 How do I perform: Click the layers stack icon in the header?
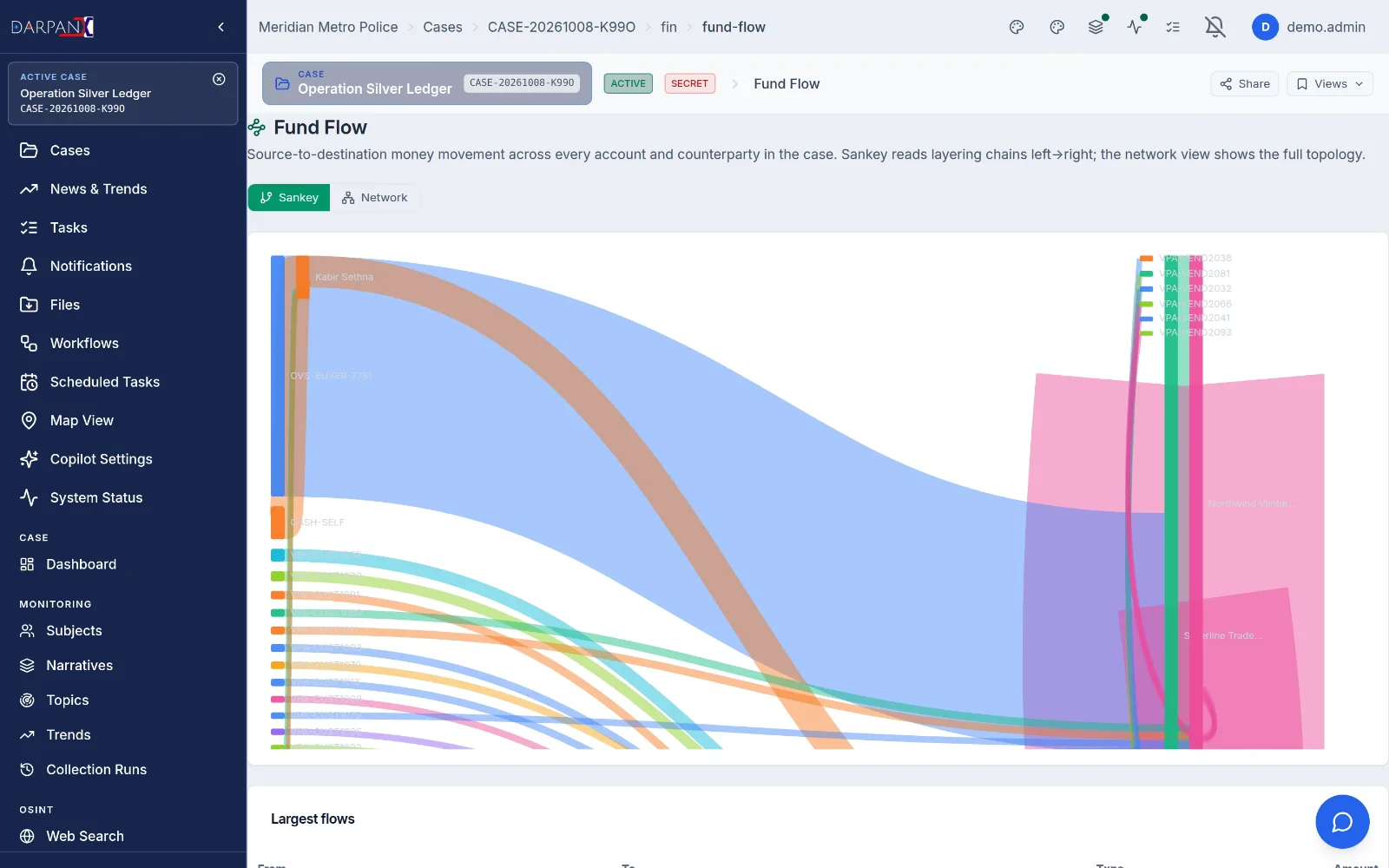[1096, 27]
